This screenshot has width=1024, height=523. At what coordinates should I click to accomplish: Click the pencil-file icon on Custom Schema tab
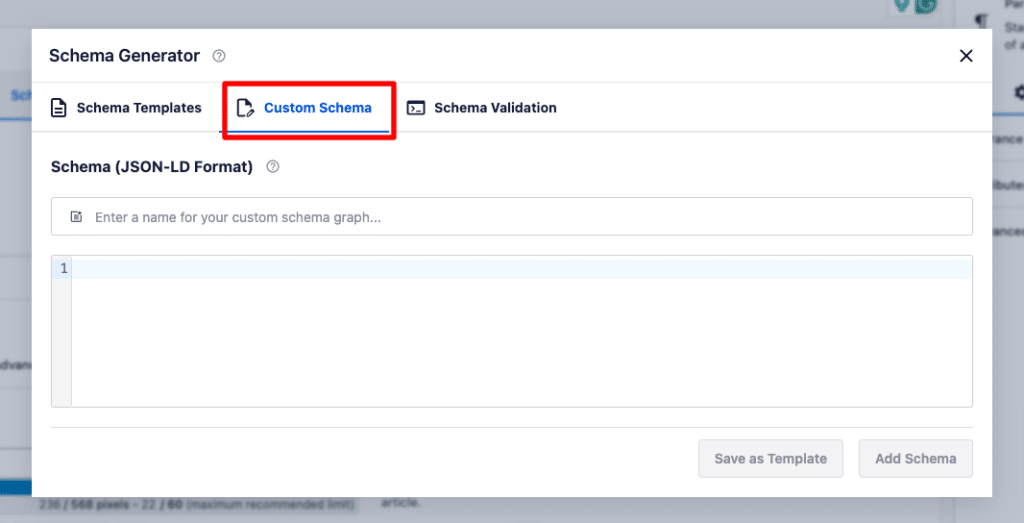coord(245,108)
